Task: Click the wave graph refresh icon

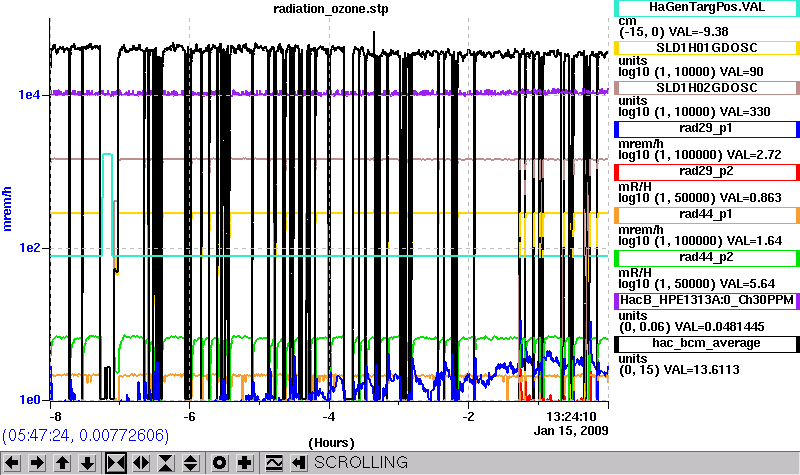Action: (274, 463)
